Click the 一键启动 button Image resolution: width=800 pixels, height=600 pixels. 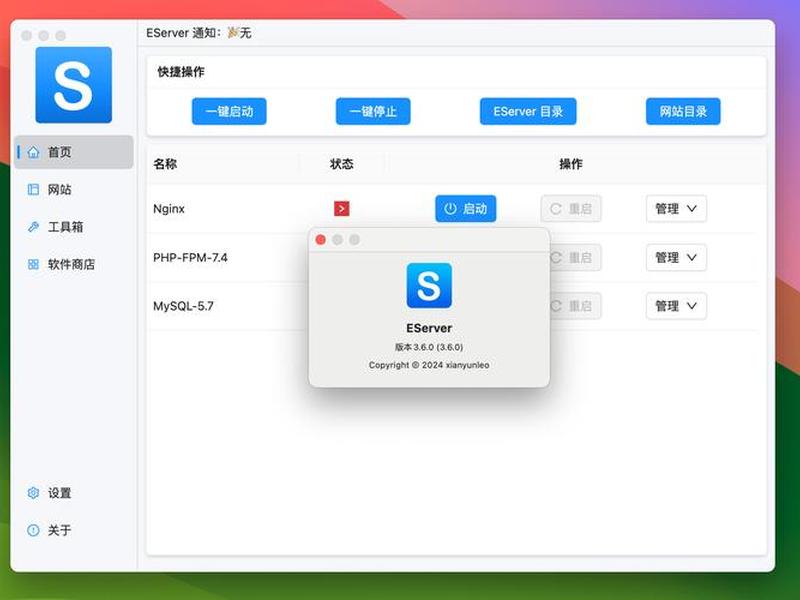click(x=229, y=111)
